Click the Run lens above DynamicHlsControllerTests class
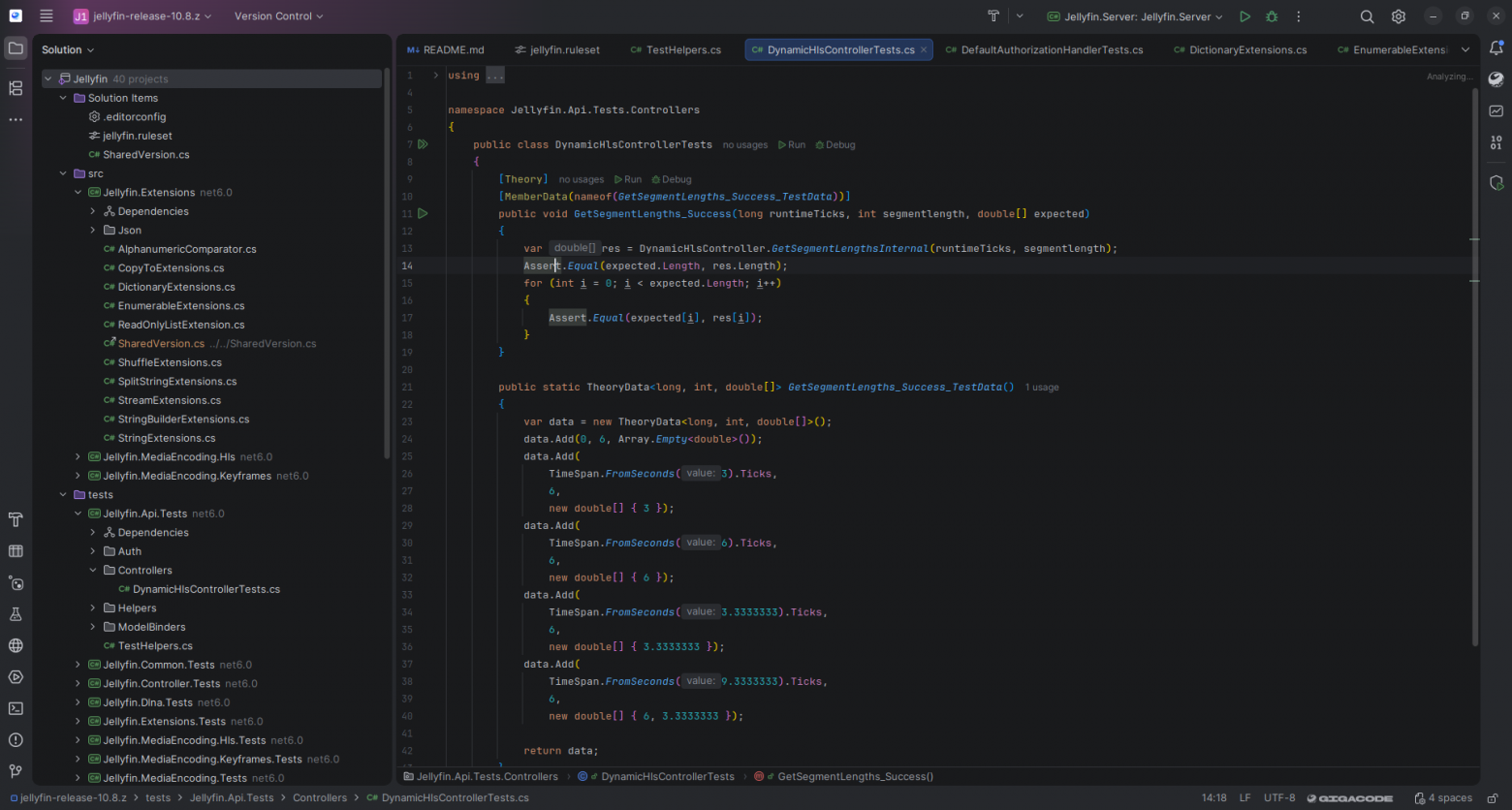The image size is (1512, 810). tap(792, 144)
